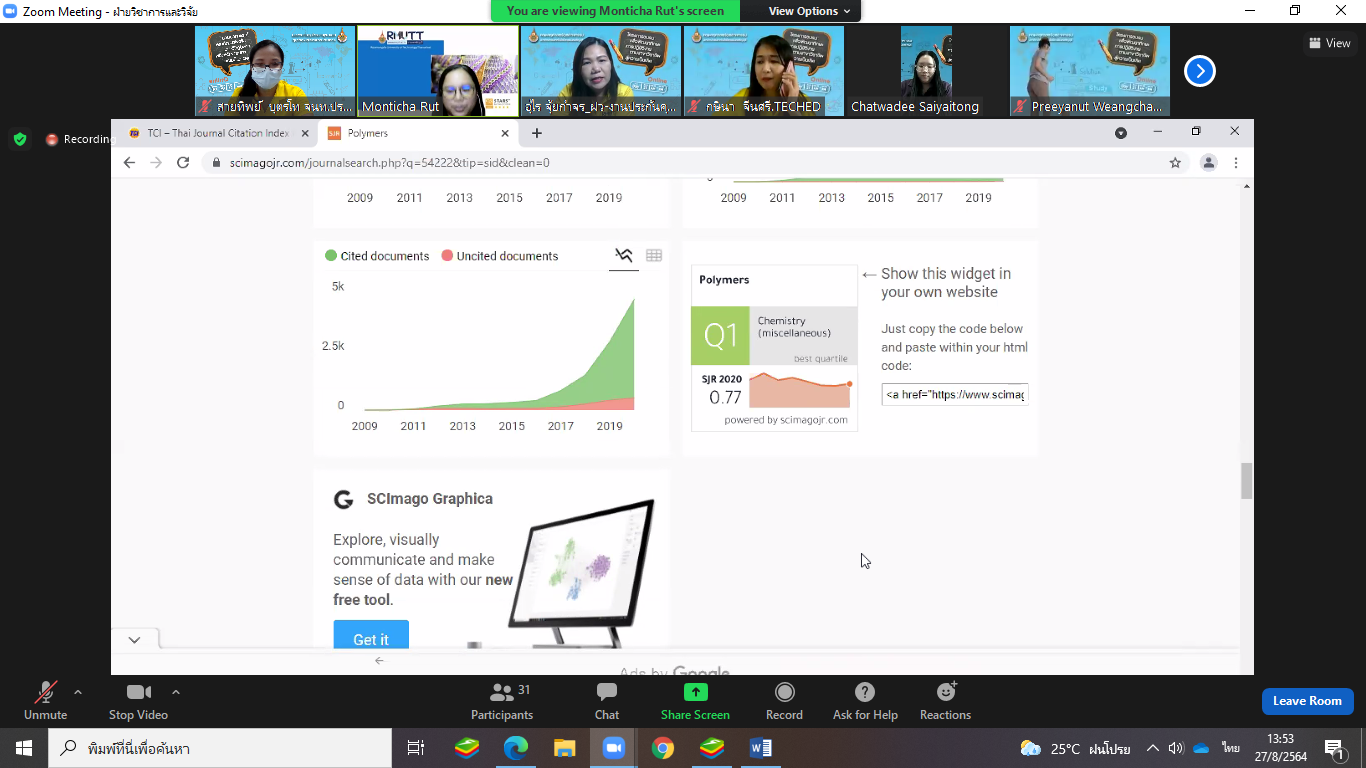Image resolution: width=1366 pixels, height=768 pixels.
Task: Click the weather 25°C widget
Action: pos(1075,748)
